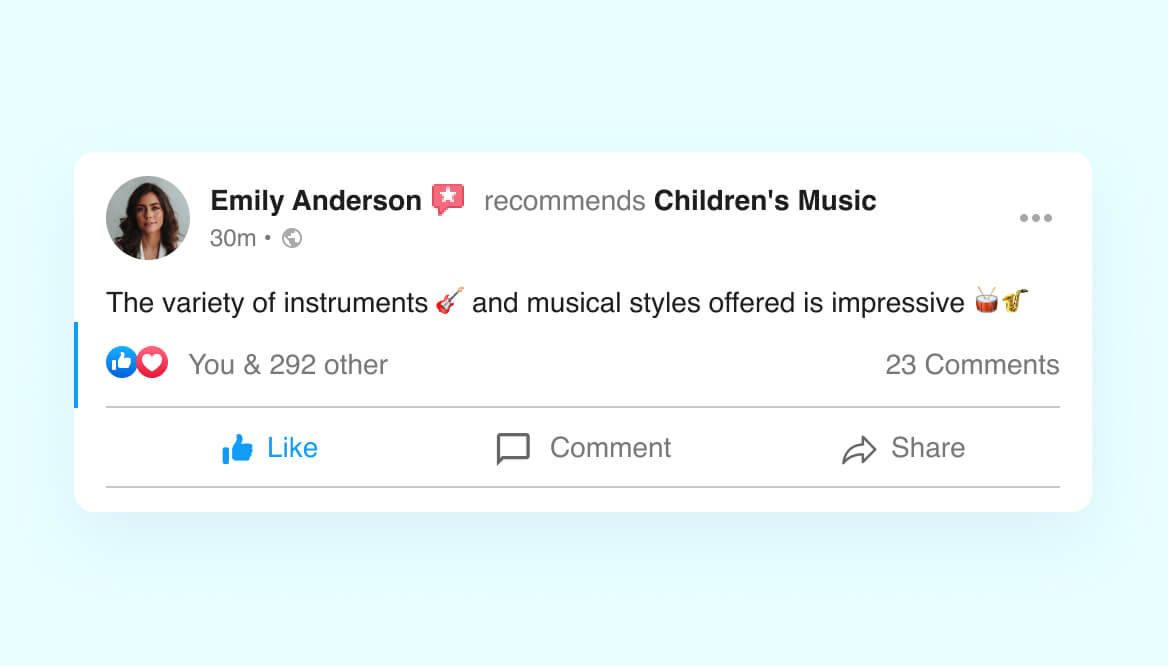Click the saxophone emoji in the post
This screenshot has width=1168, height=666.
click(x=1015, y=301)
